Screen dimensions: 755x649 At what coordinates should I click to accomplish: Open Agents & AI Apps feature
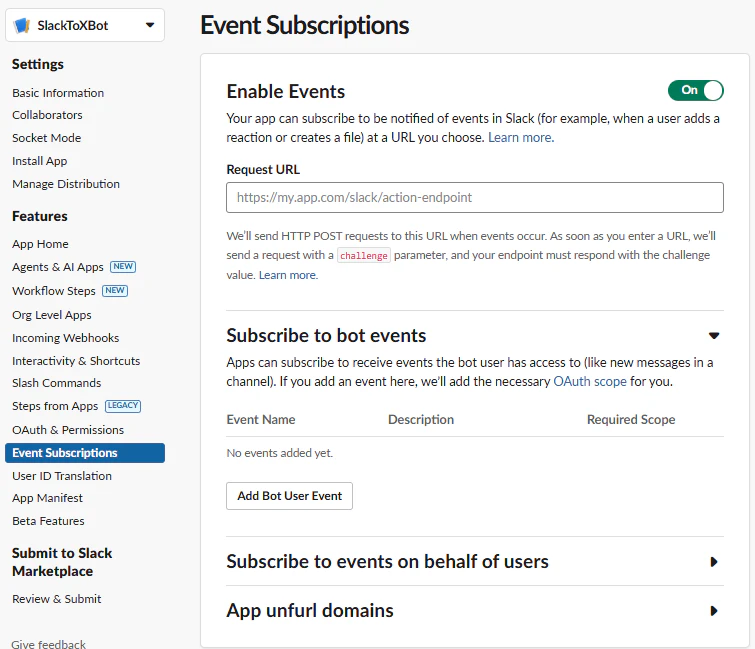click(x=58, y=267)
